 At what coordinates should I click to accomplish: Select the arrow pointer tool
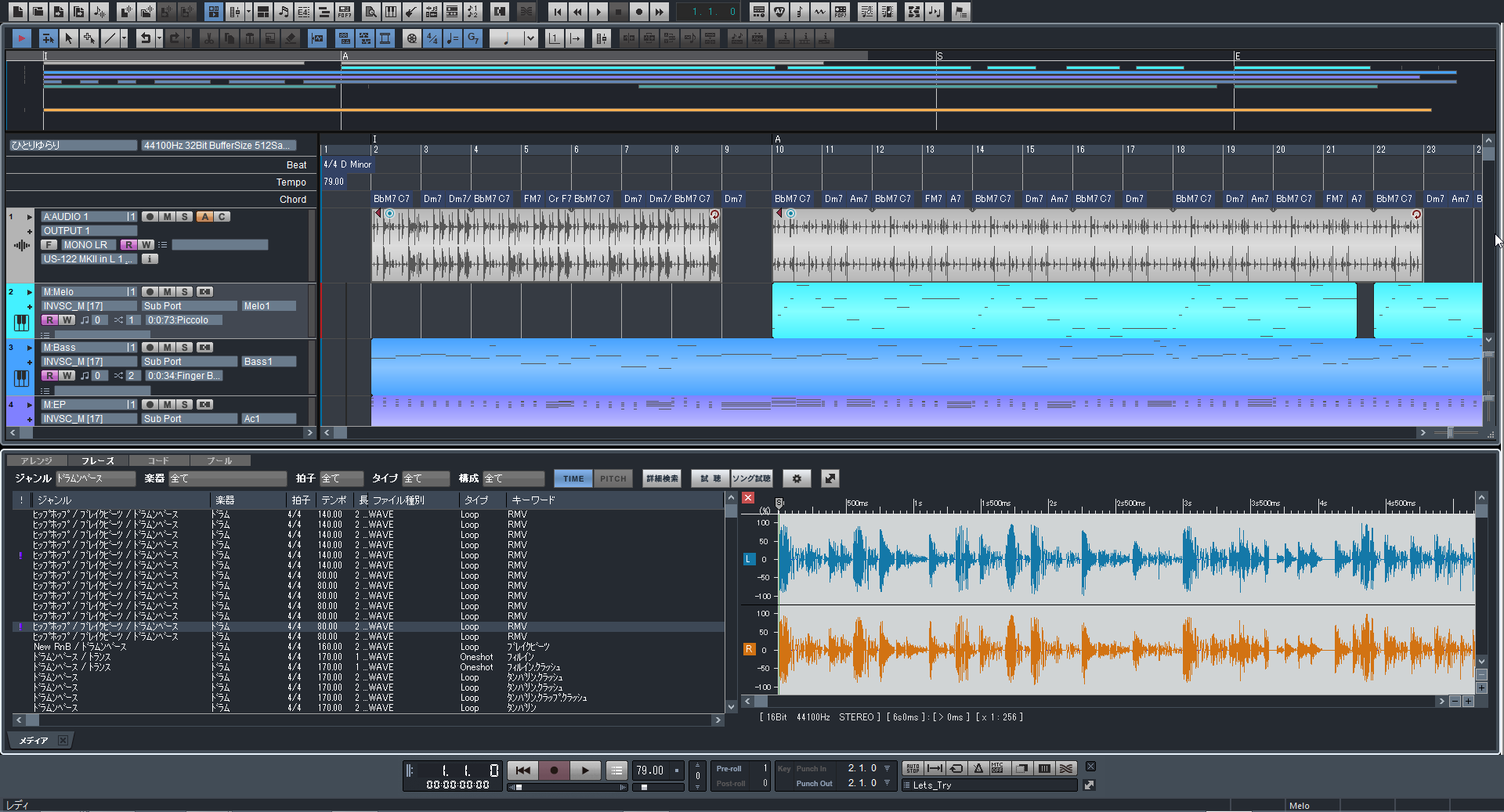coord(68,38)
